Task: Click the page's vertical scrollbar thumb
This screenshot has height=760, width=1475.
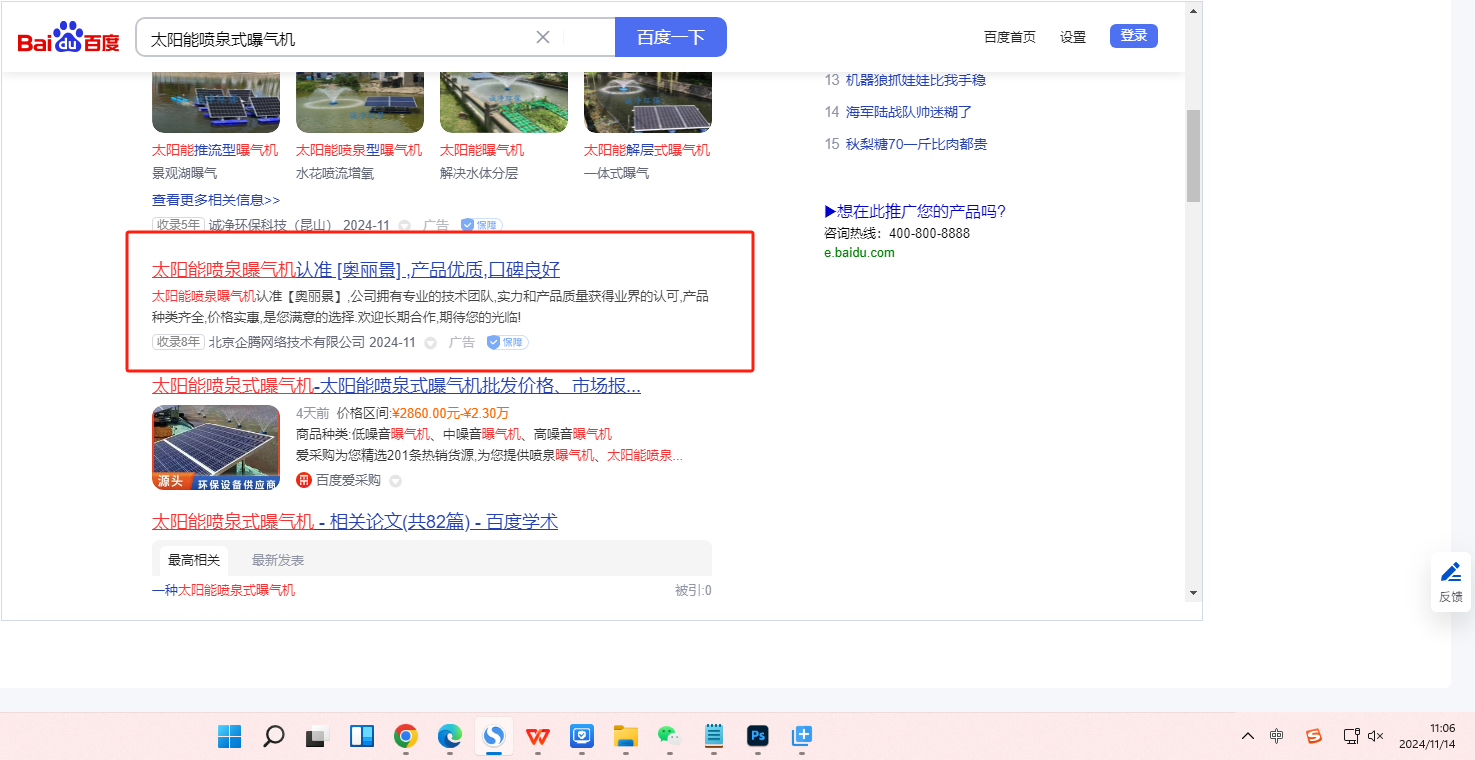Action: tap(1192, 155)
